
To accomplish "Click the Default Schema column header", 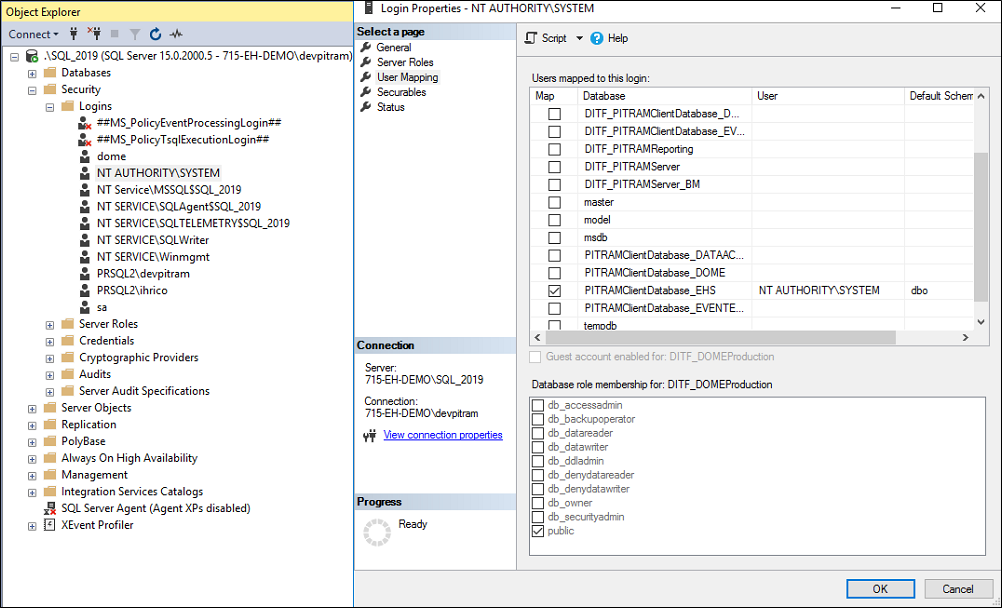I will coord(939,96).
